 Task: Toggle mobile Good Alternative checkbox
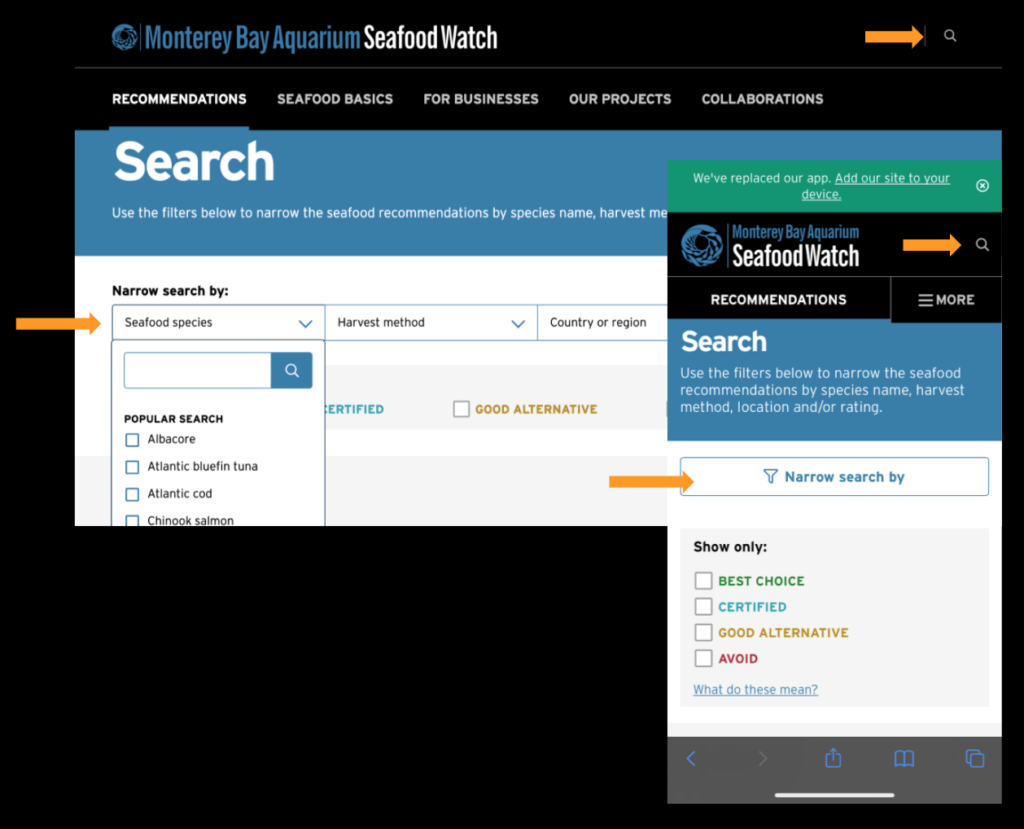tap(703, 632)
